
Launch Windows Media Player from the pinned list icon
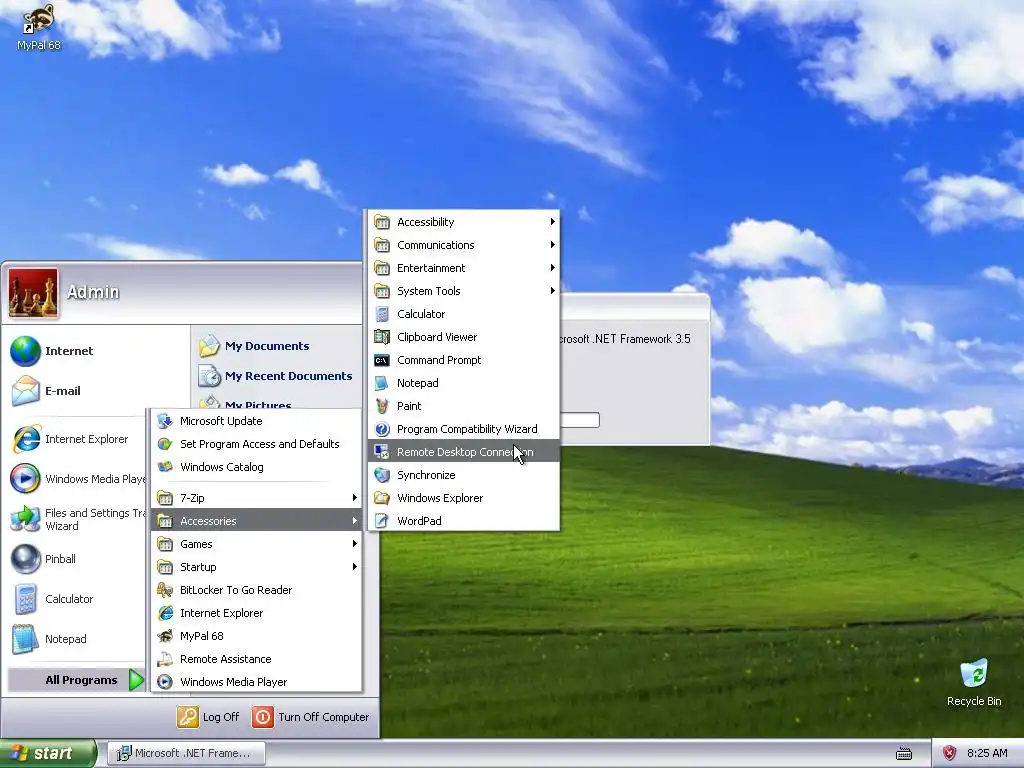point(25,479)
